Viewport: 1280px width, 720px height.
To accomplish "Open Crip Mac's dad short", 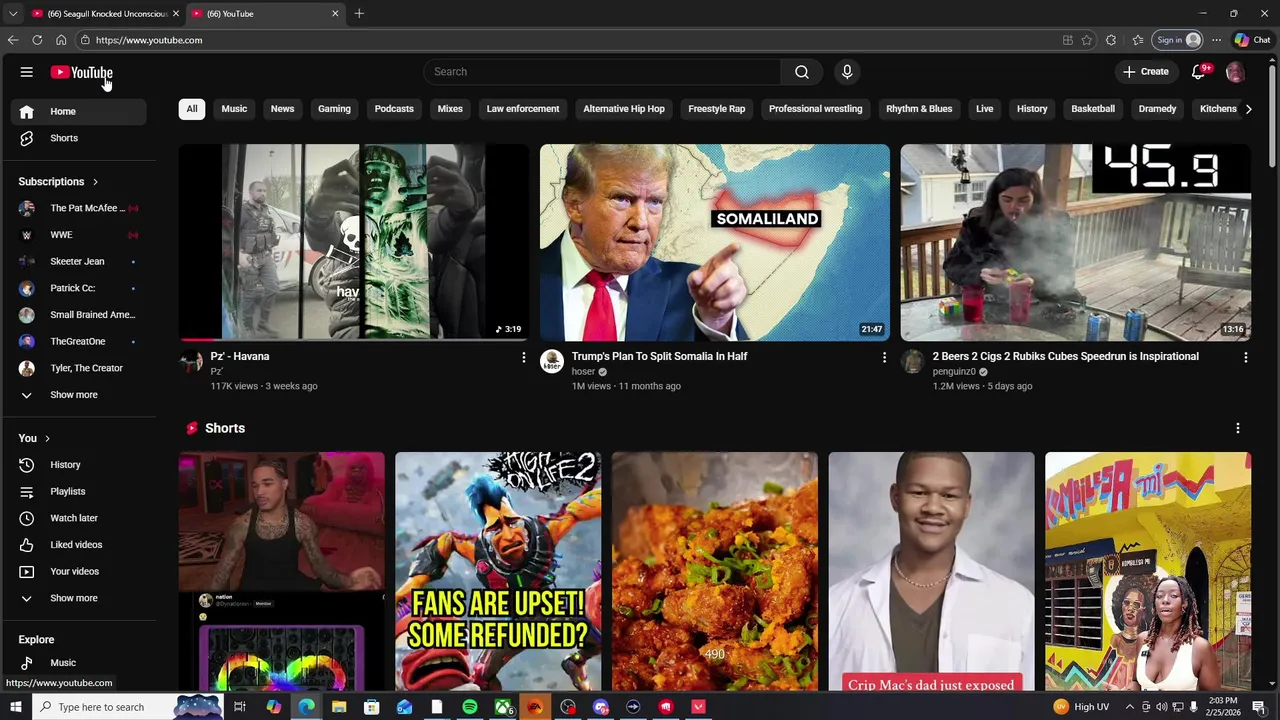I will (931, 571).
